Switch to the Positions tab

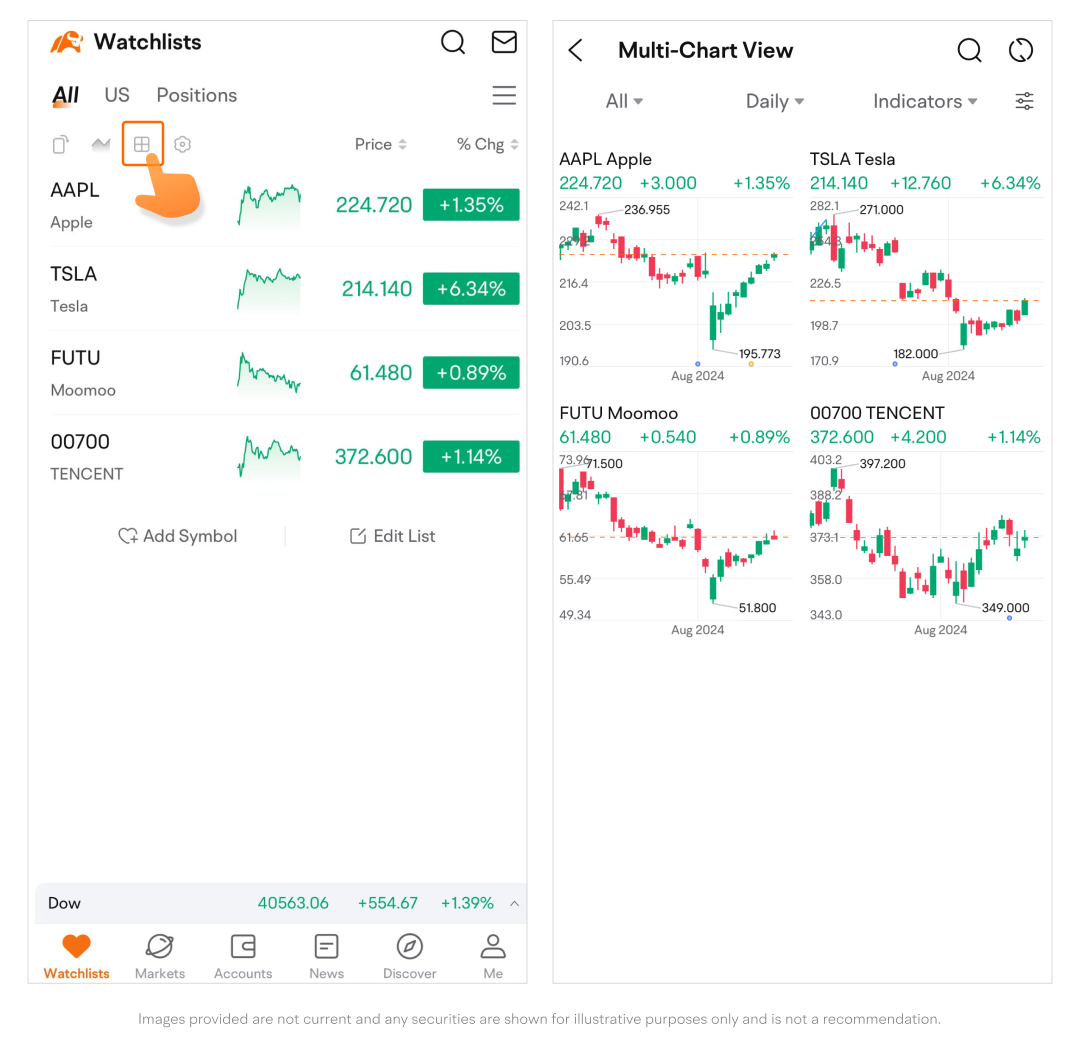tap(197, 95)
